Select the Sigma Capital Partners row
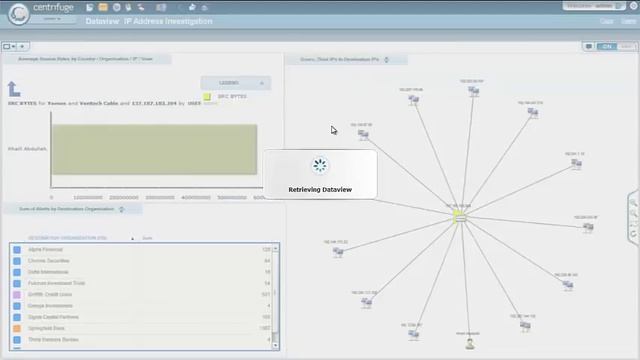 [142, 317]
